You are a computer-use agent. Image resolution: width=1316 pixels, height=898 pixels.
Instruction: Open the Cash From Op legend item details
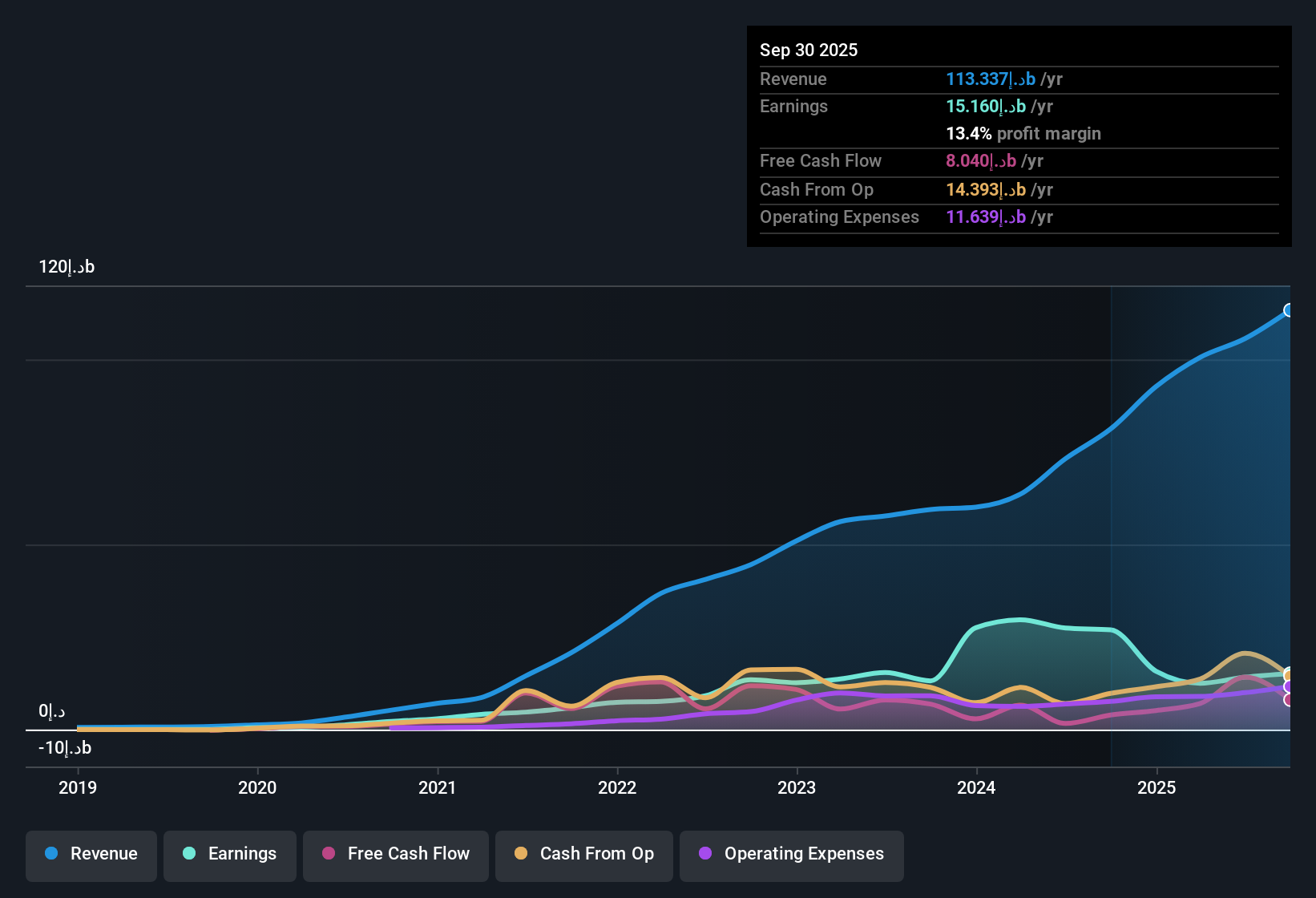point(583,854)
